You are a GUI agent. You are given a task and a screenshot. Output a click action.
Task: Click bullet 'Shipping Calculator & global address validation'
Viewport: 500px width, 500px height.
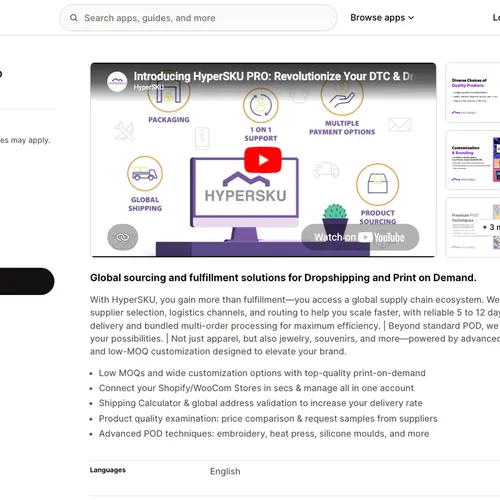click(261, 403)
